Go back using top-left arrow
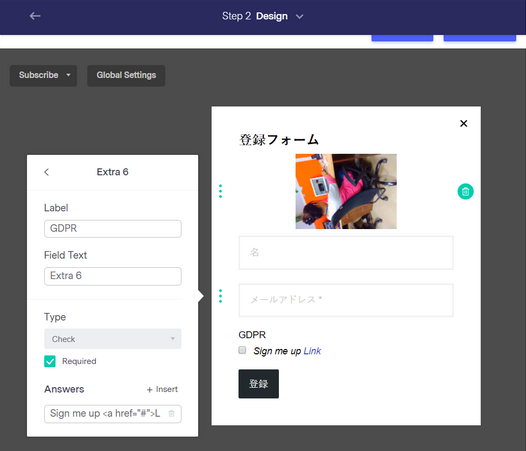 35,16
